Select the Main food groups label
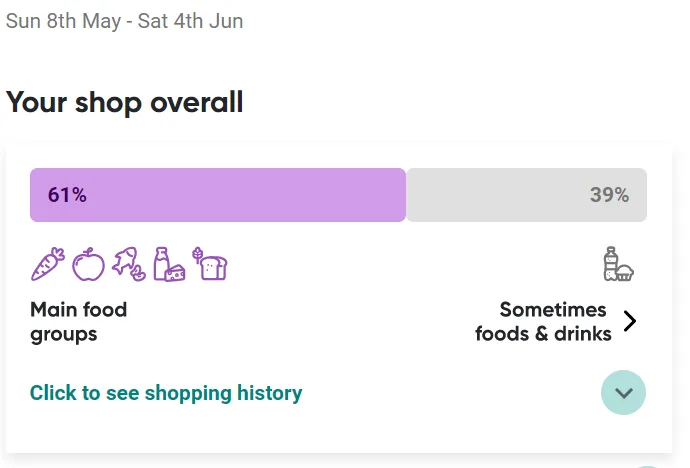 [x=79, y=322]
